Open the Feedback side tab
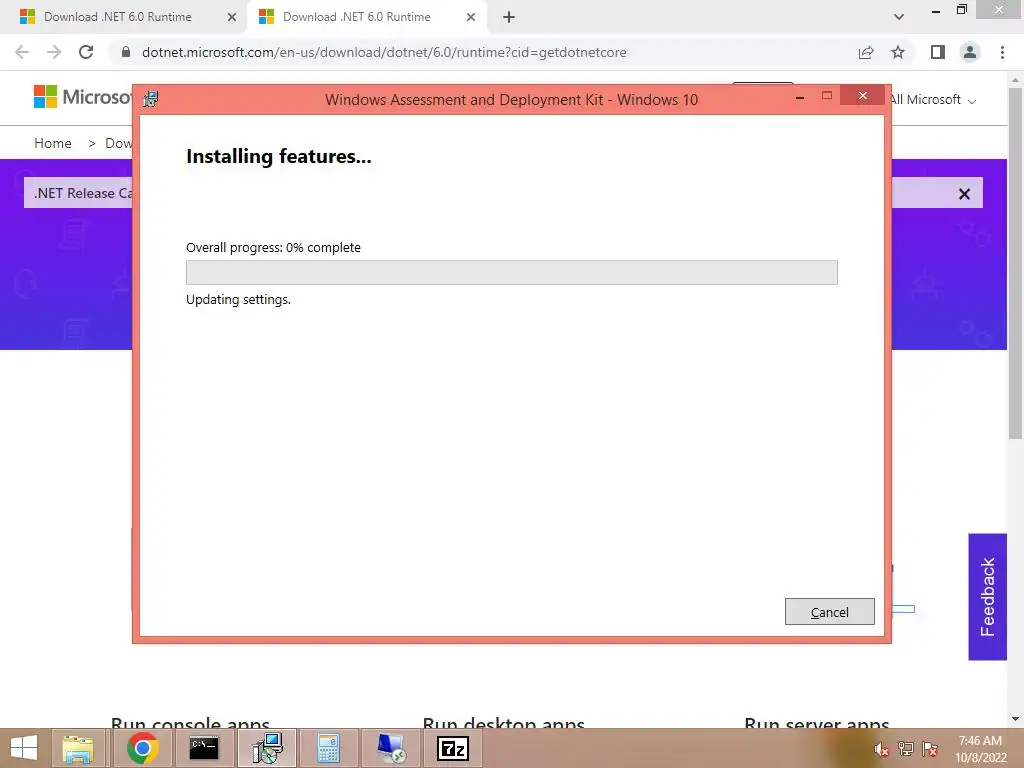This screenshot has width=1024, height=768. [987, 596]
